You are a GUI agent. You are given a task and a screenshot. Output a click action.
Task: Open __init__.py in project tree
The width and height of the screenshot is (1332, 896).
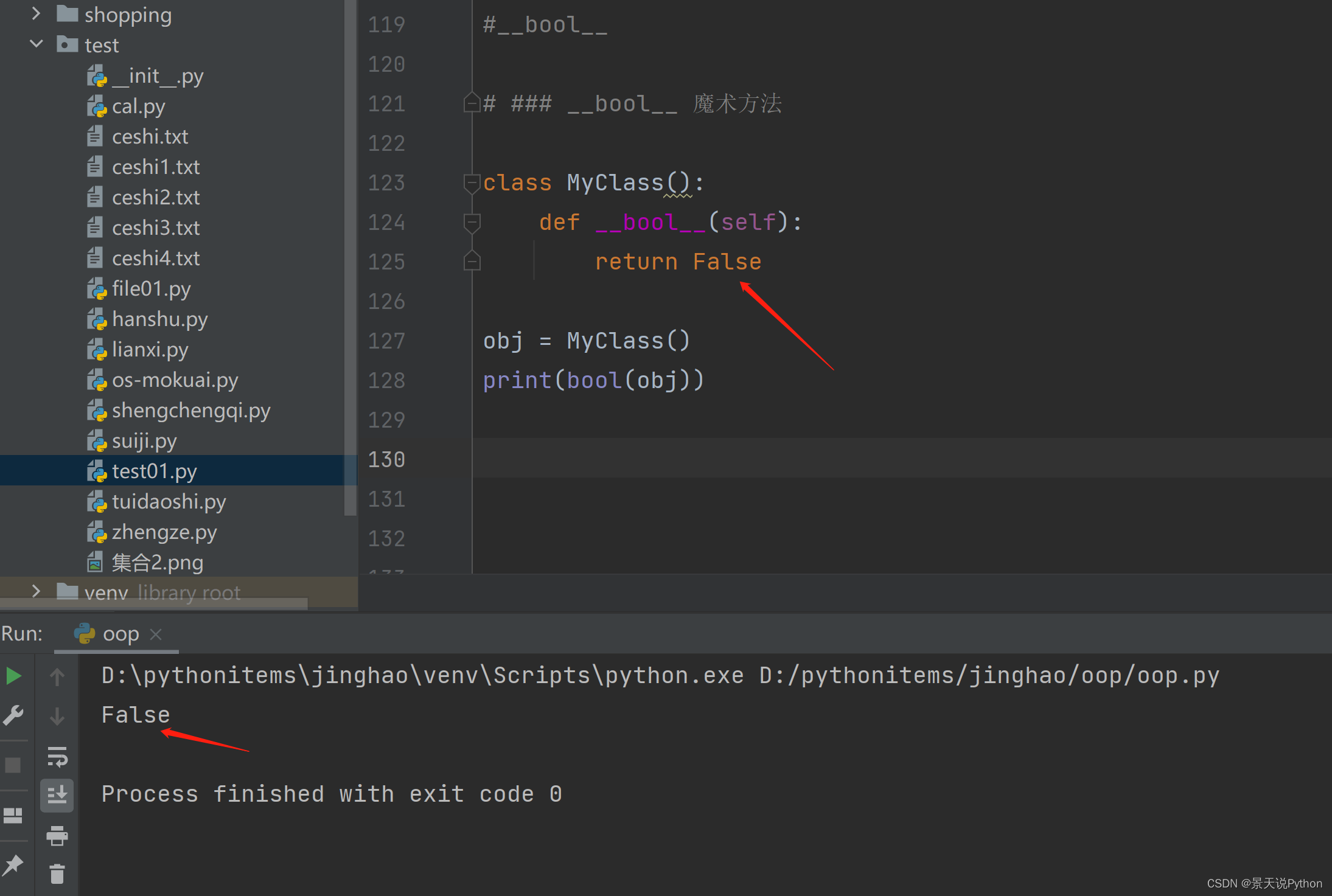coord(158,76)
